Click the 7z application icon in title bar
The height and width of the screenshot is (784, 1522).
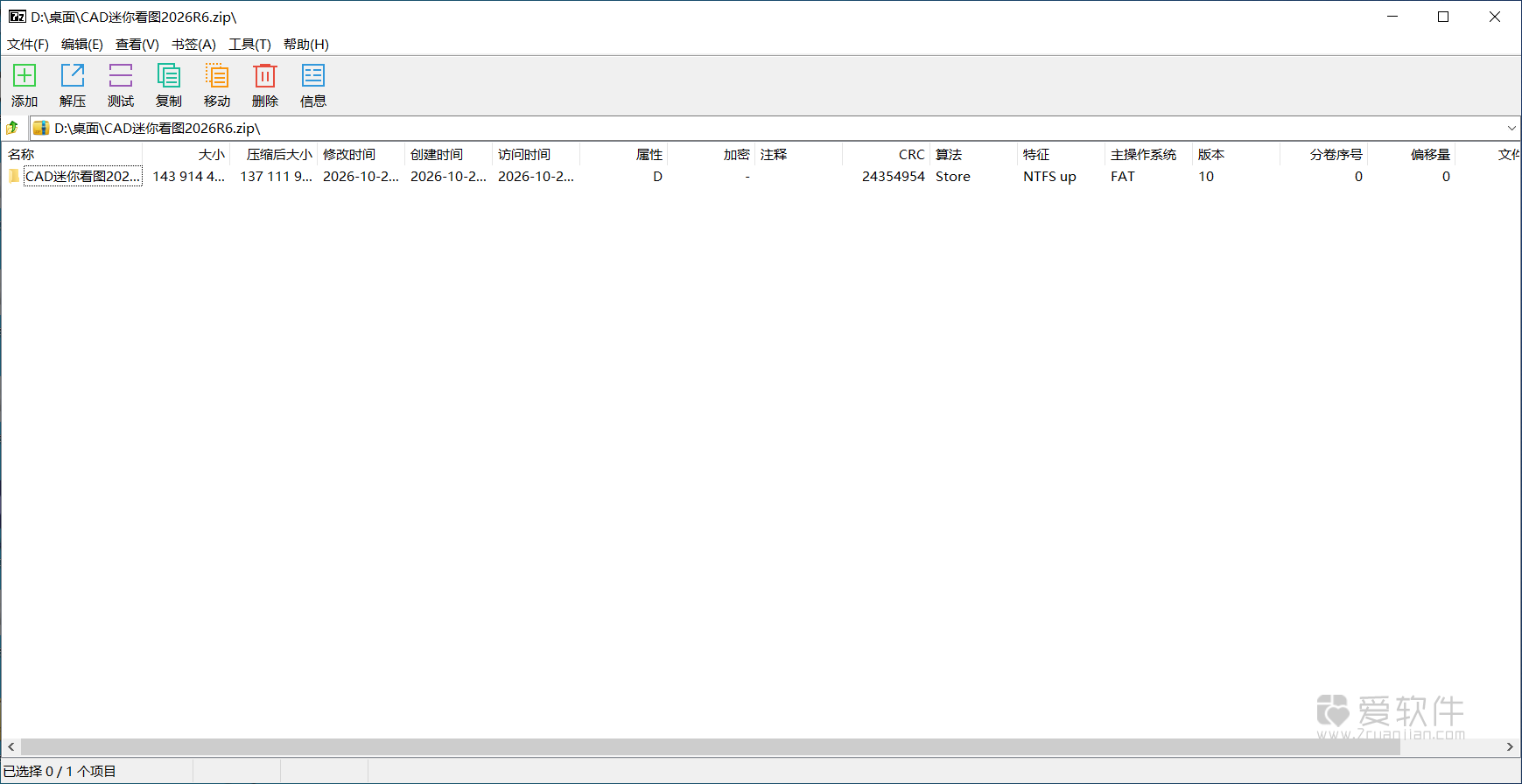point(18,17)
